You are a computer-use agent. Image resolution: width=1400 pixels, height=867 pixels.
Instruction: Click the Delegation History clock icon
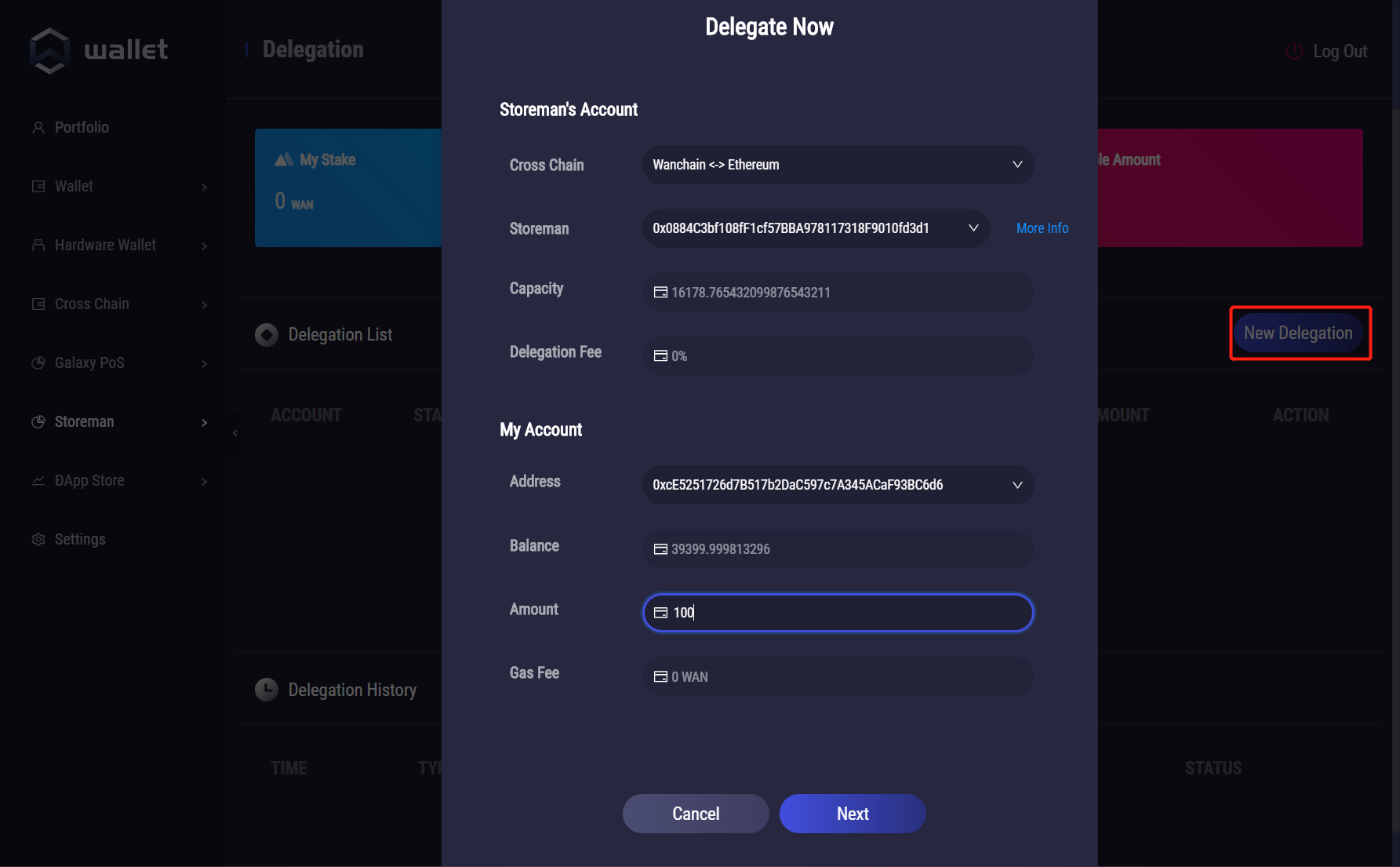pyautogui.click(x=267, y=690)
